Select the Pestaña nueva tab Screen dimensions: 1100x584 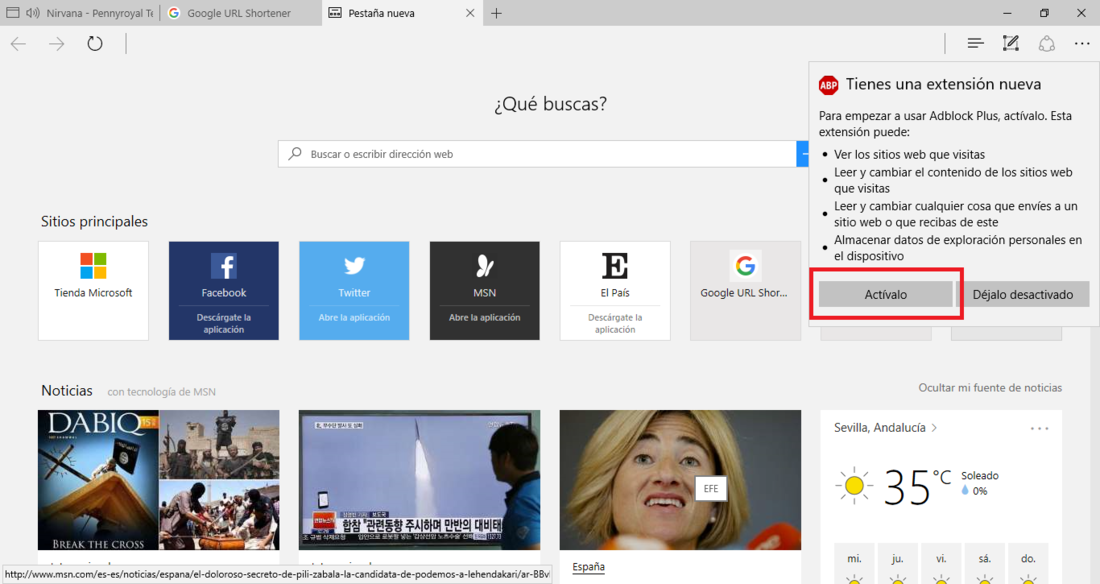pos(400,13)
